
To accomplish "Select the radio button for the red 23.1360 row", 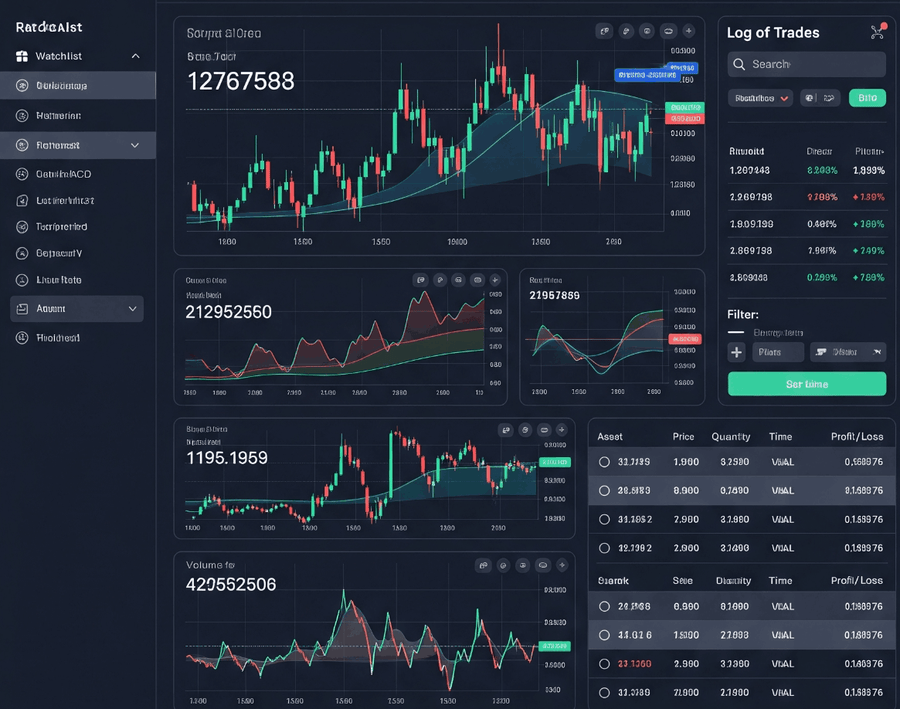I will [x=604, y=664].
